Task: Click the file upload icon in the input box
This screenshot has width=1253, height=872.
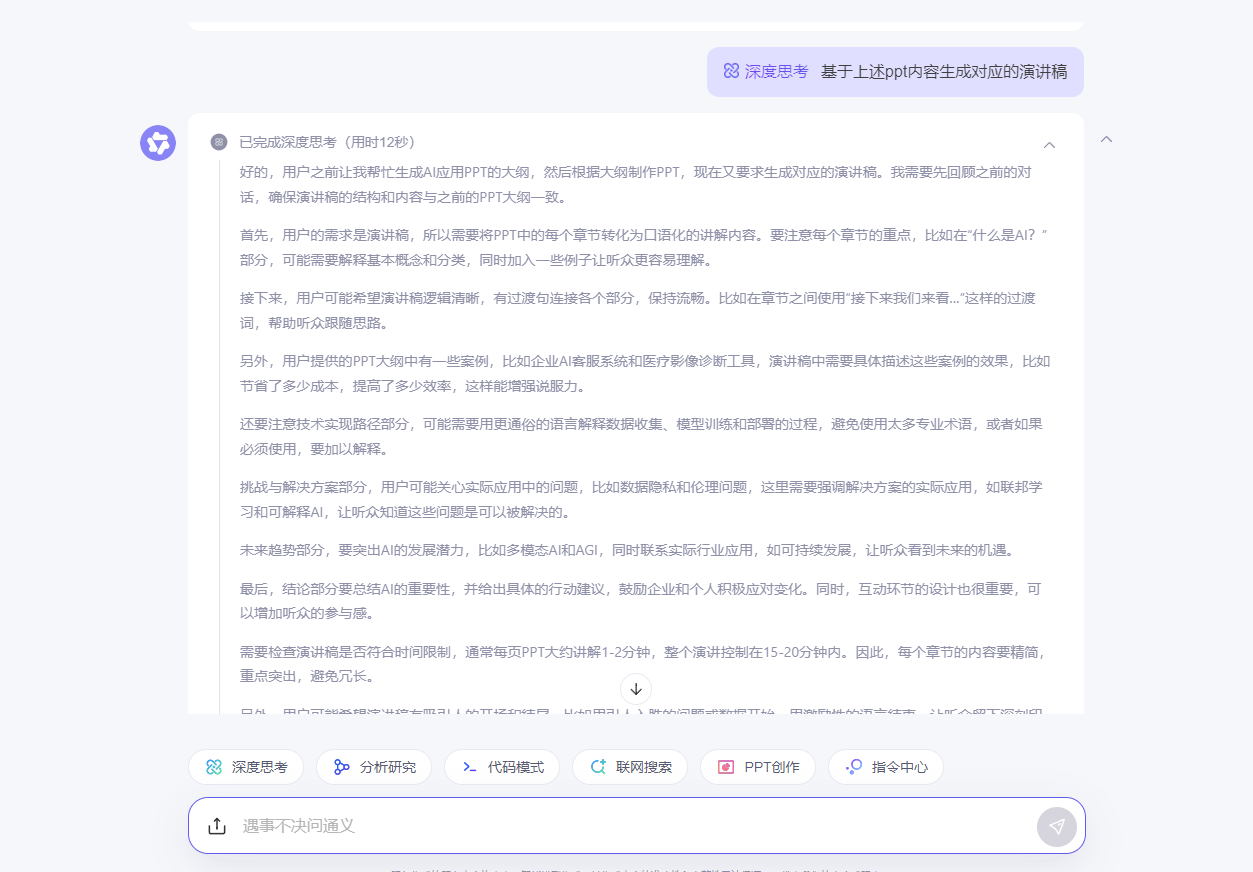Action: pyautogui.click(x=217, y=826)
